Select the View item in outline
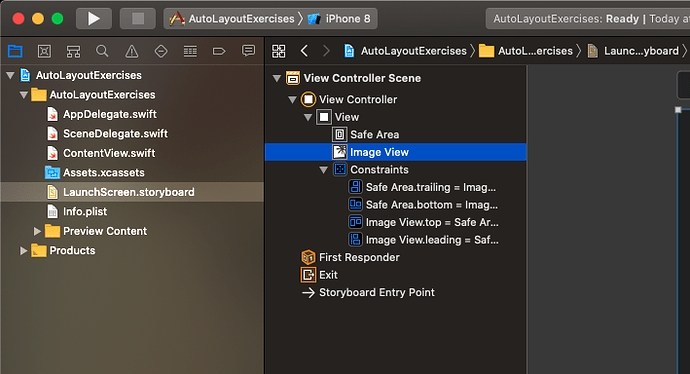 coord(338,117)
